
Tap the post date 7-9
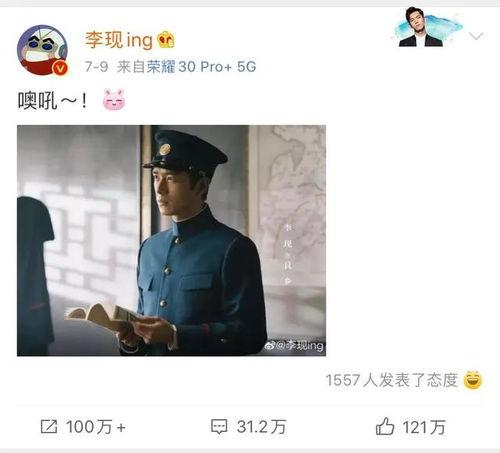coord(96,67)
